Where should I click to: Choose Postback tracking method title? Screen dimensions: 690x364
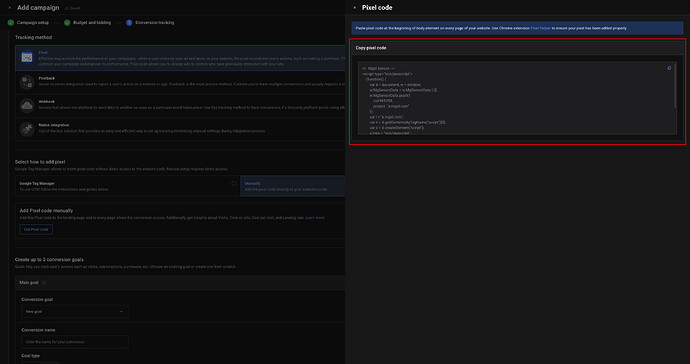[x=47, y=78]
